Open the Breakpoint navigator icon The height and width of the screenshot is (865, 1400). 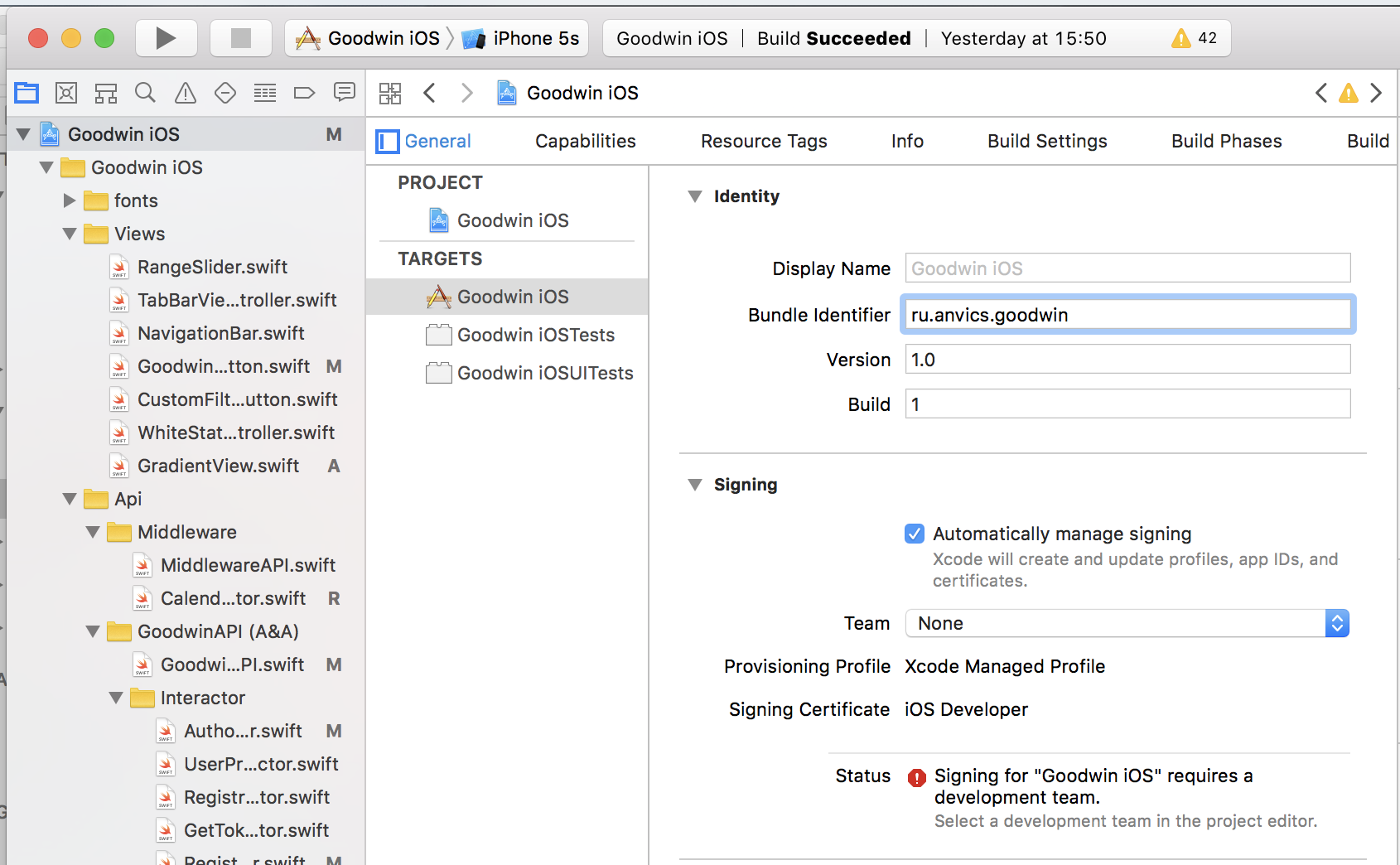pos(305,93)
